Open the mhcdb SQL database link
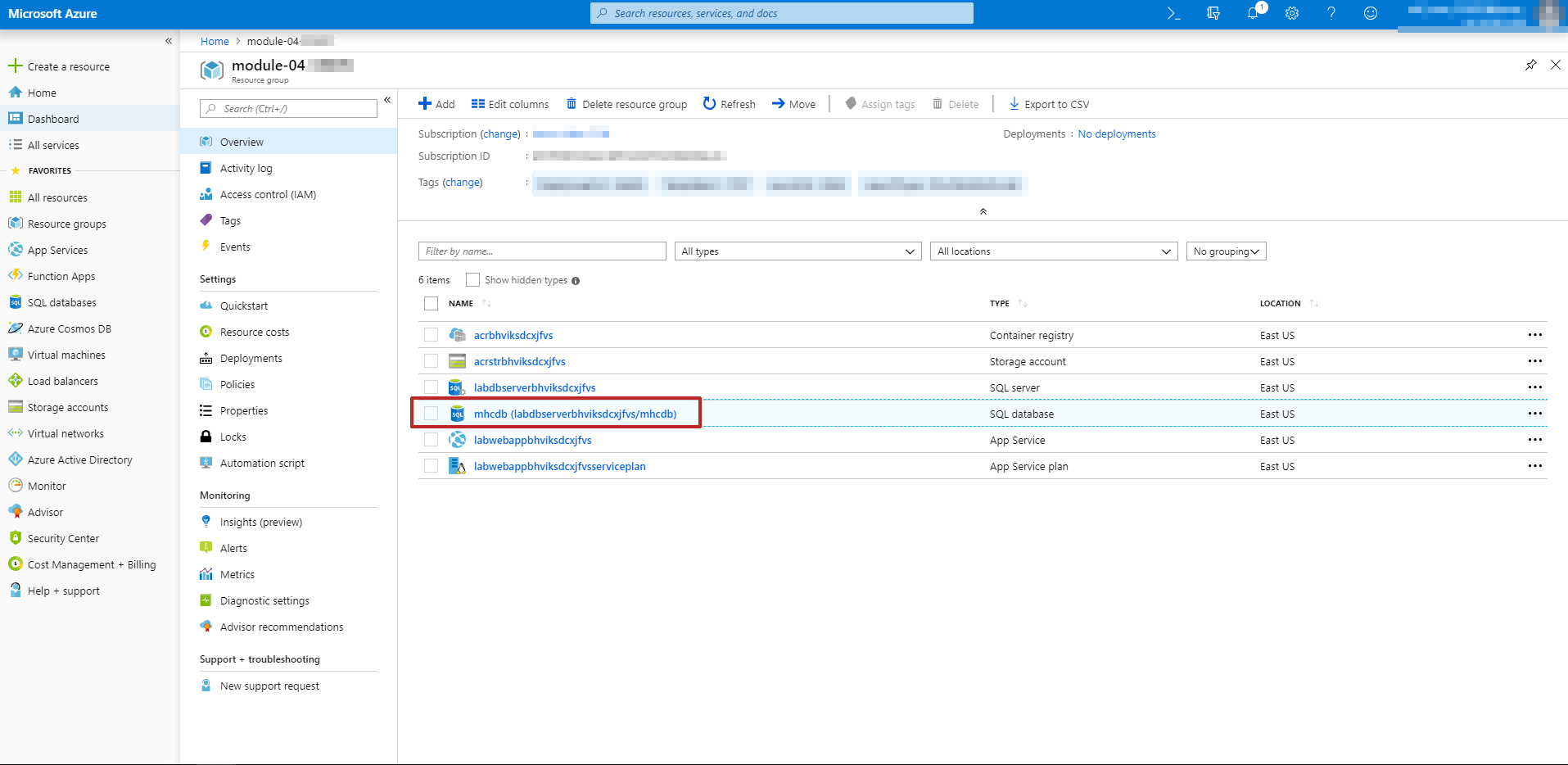The height and width of the screenshot is (765, 1568). point(575,414)
